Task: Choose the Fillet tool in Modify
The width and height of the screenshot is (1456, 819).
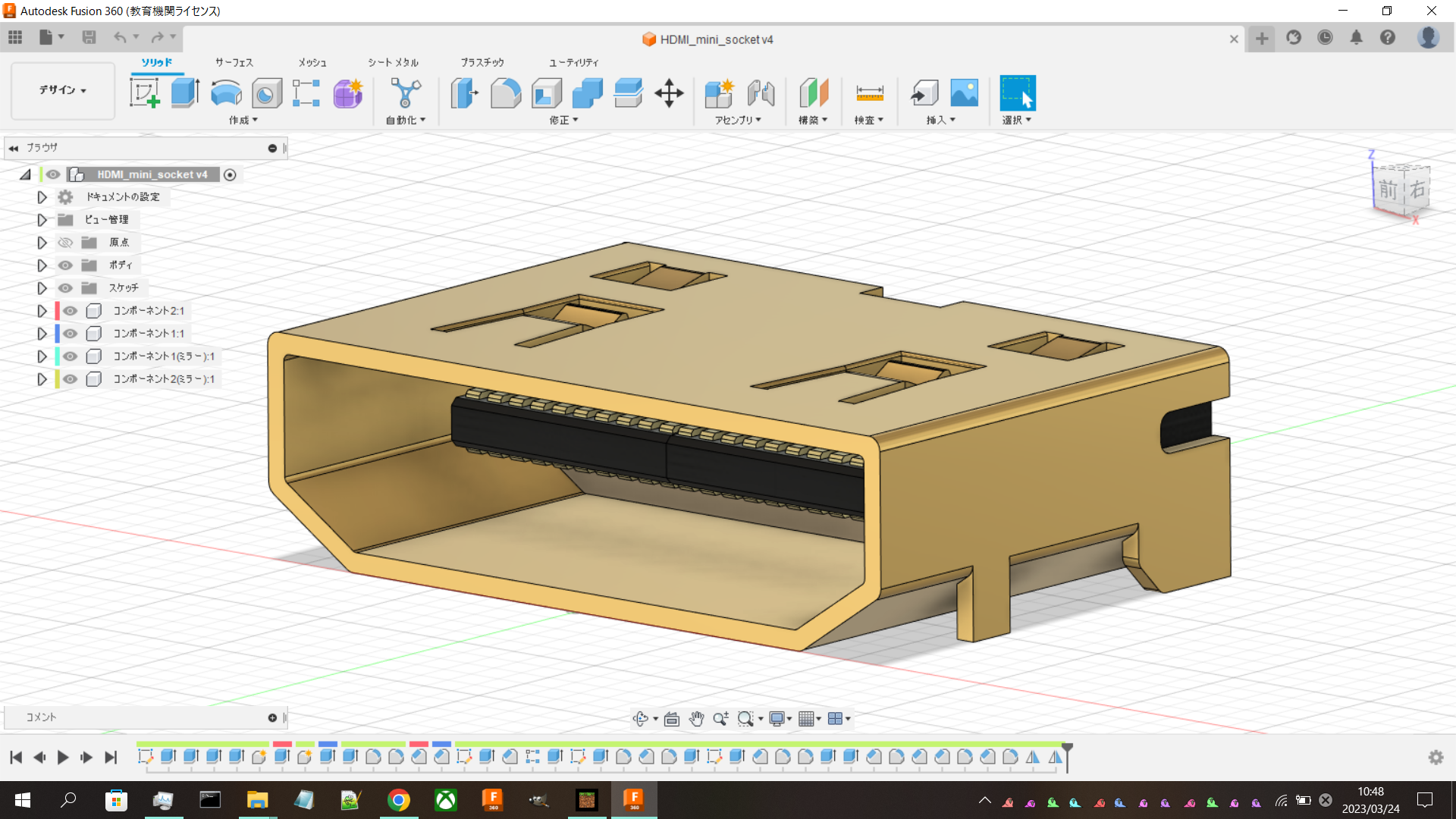Action: pos(506,93)
